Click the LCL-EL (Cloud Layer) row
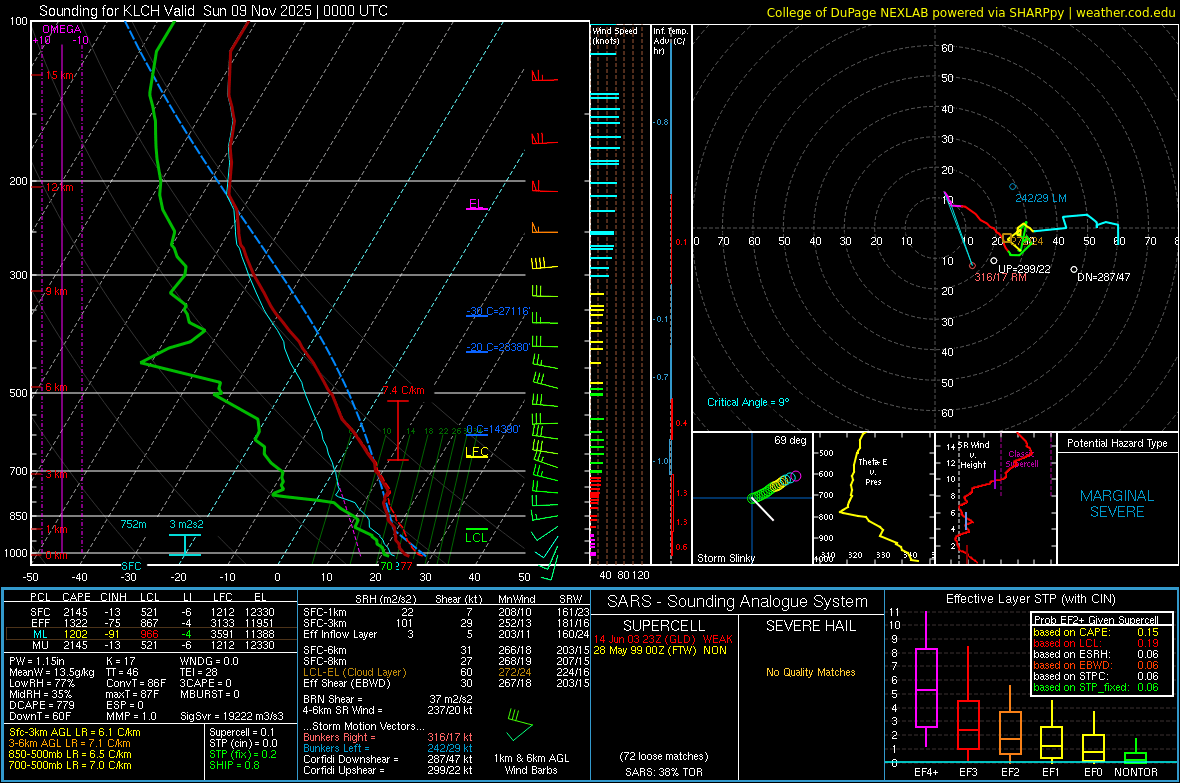This screenshot has height=783, width=1180. click(x=446, y=672)
